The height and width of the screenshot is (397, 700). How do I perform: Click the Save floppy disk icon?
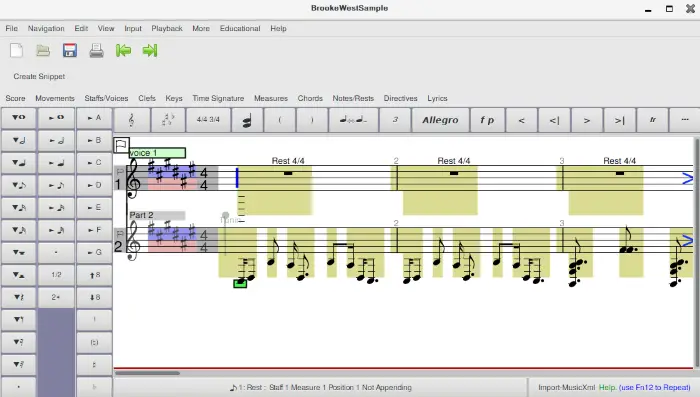tap(70, 50)
